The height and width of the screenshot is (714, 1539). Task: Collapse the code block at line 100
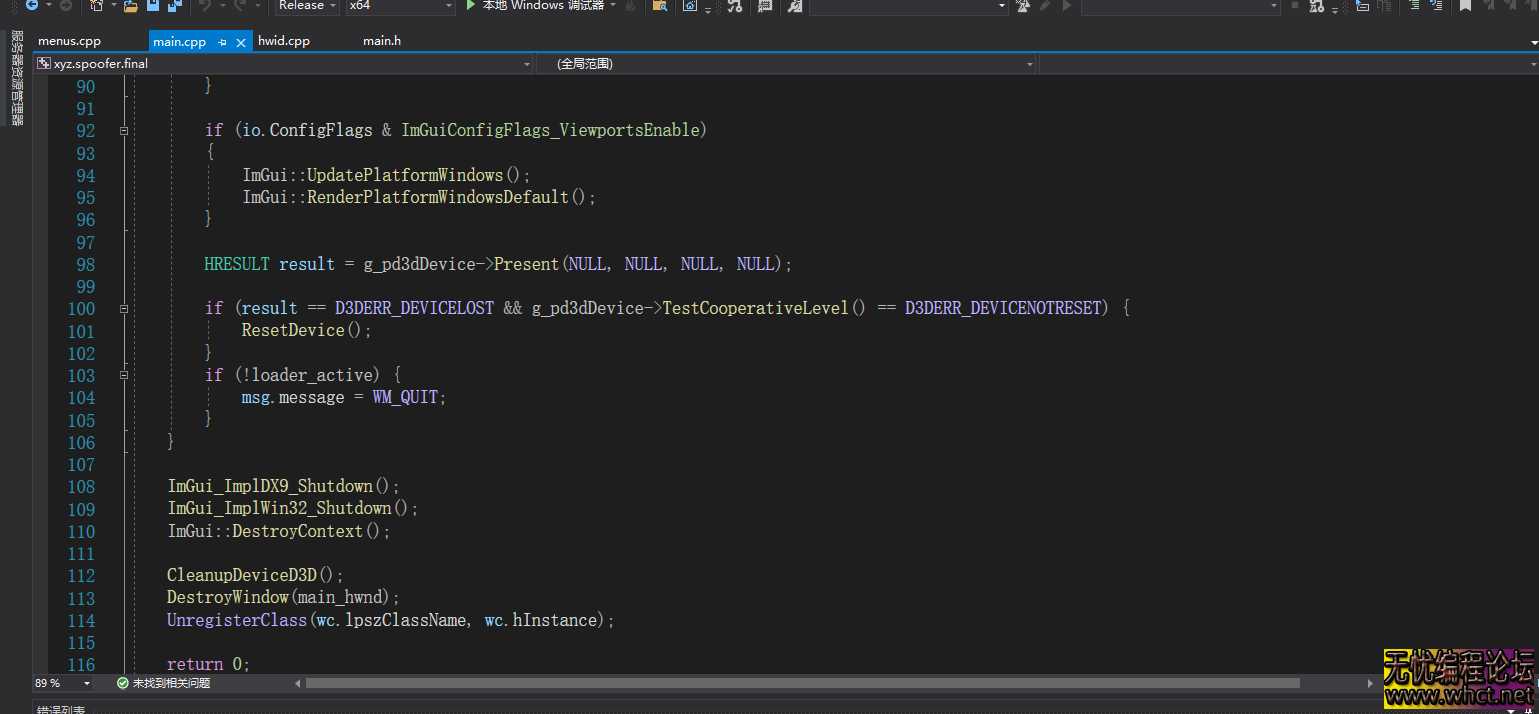pyautogui.click(x=124, y=309)
